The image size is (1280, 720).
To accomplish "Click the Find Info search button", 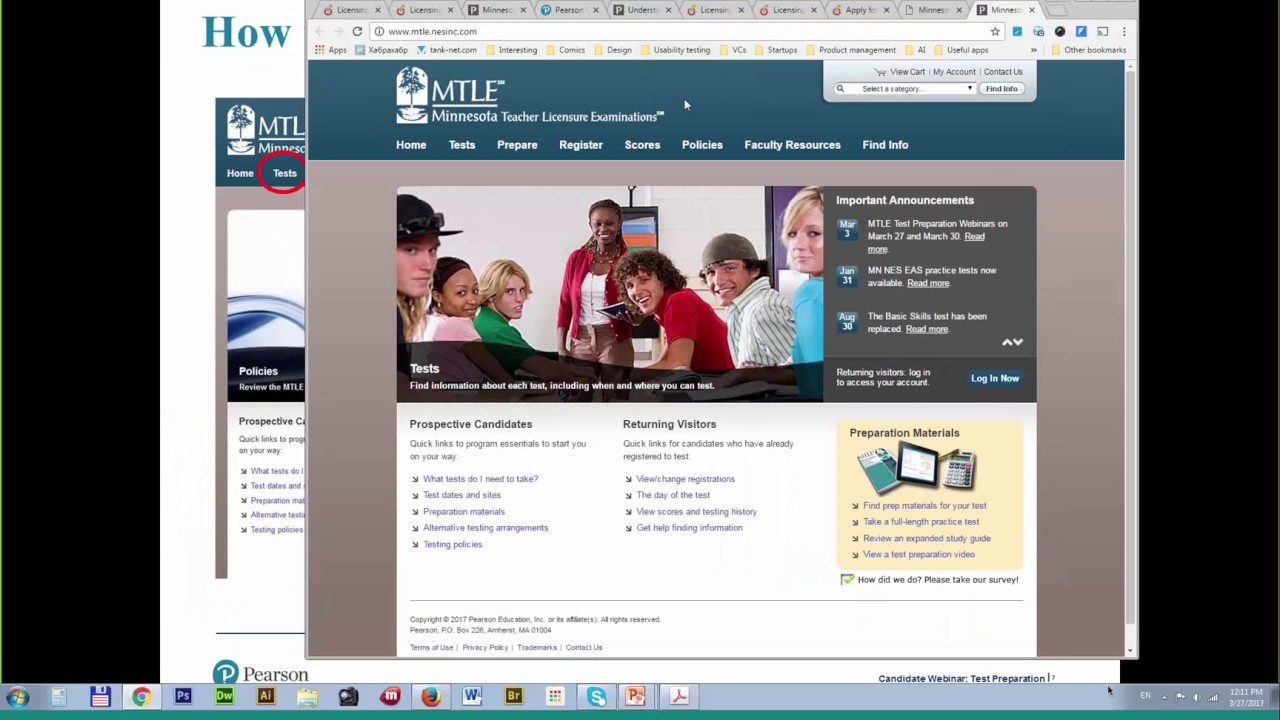I will pos(1001,89).
